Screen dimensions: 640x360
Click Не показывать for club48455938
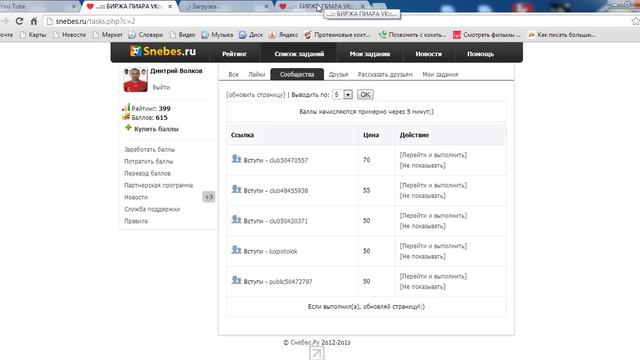click(422, 196)
